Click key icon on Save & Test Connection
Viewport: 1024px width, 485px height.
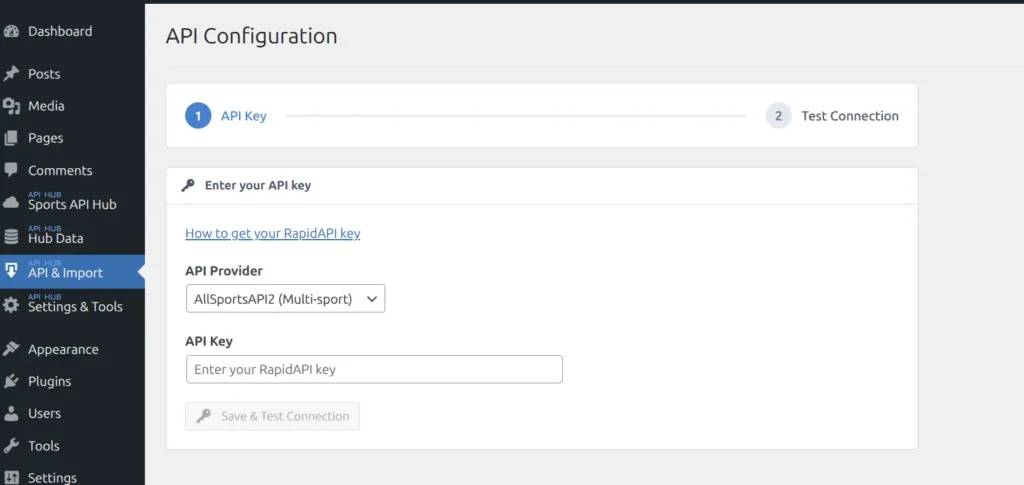click(204, 416)
